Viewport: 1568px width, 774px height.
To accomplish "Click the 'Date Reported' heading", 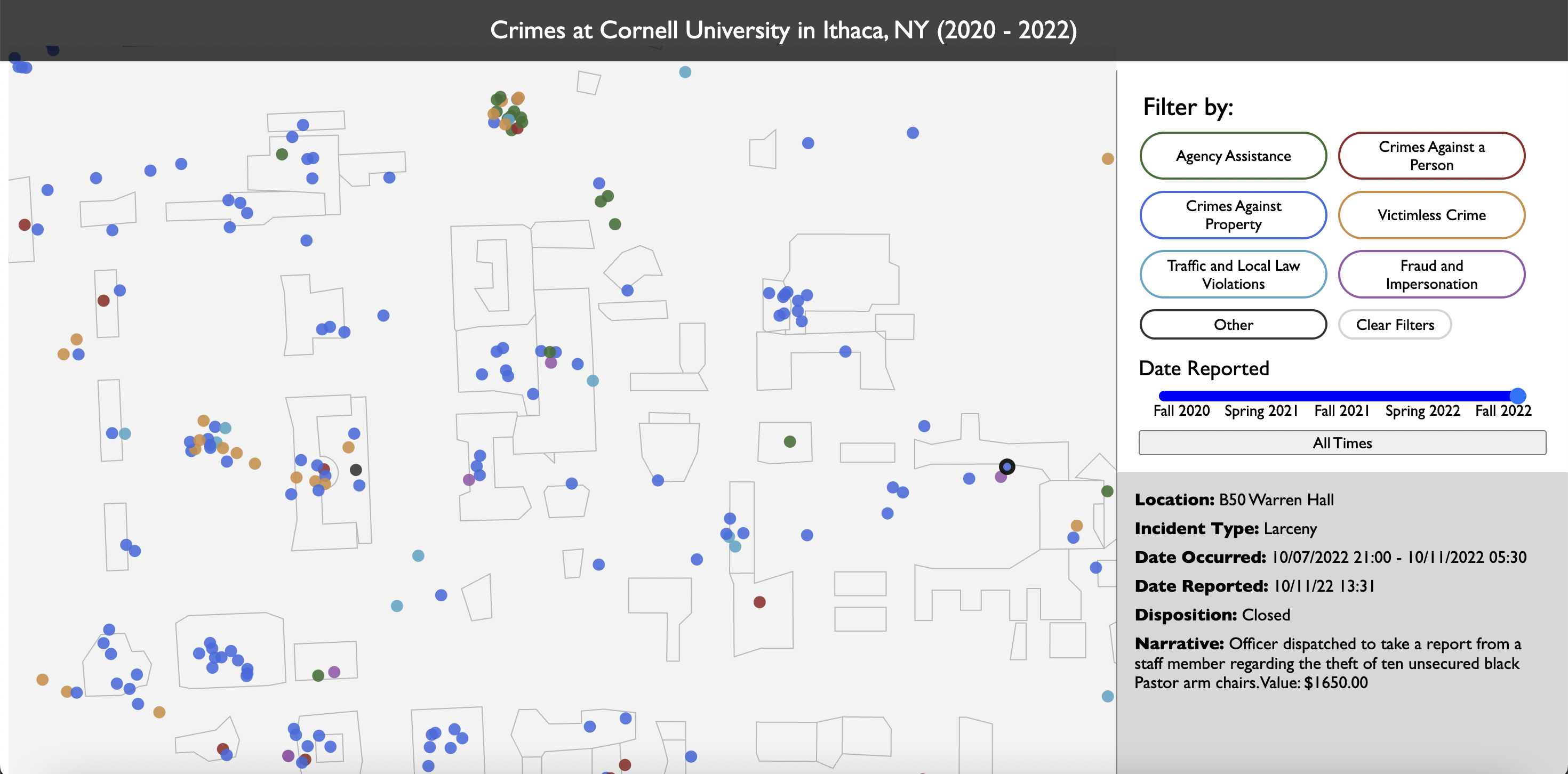I will [x=1203, y=368].
